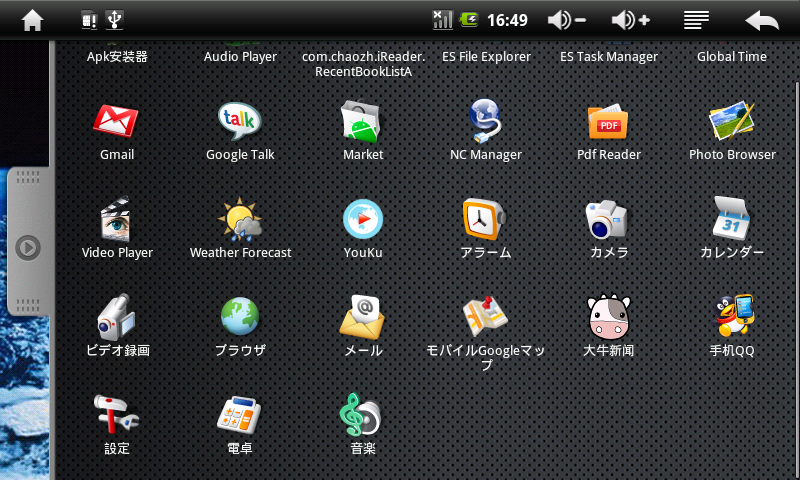
Task: Tap the USB connection status icon
Action: [114, 20]
